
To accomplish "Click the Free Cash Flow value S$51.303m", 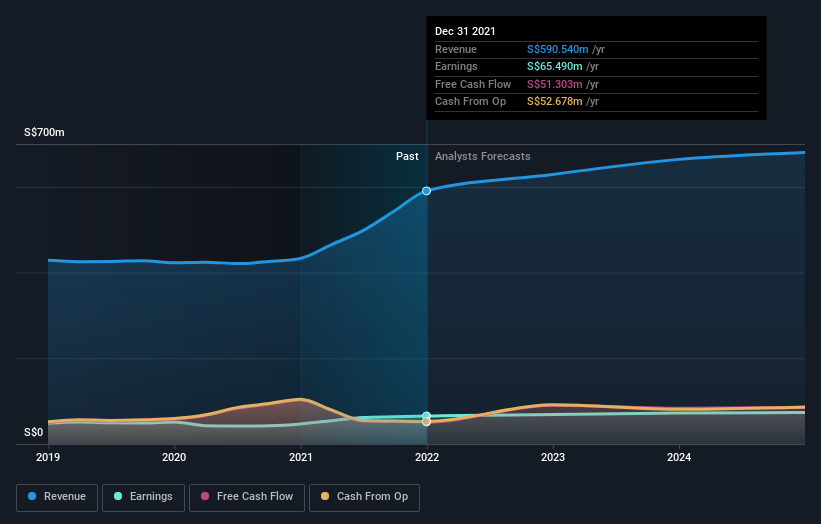I will (x=554, y=84).
